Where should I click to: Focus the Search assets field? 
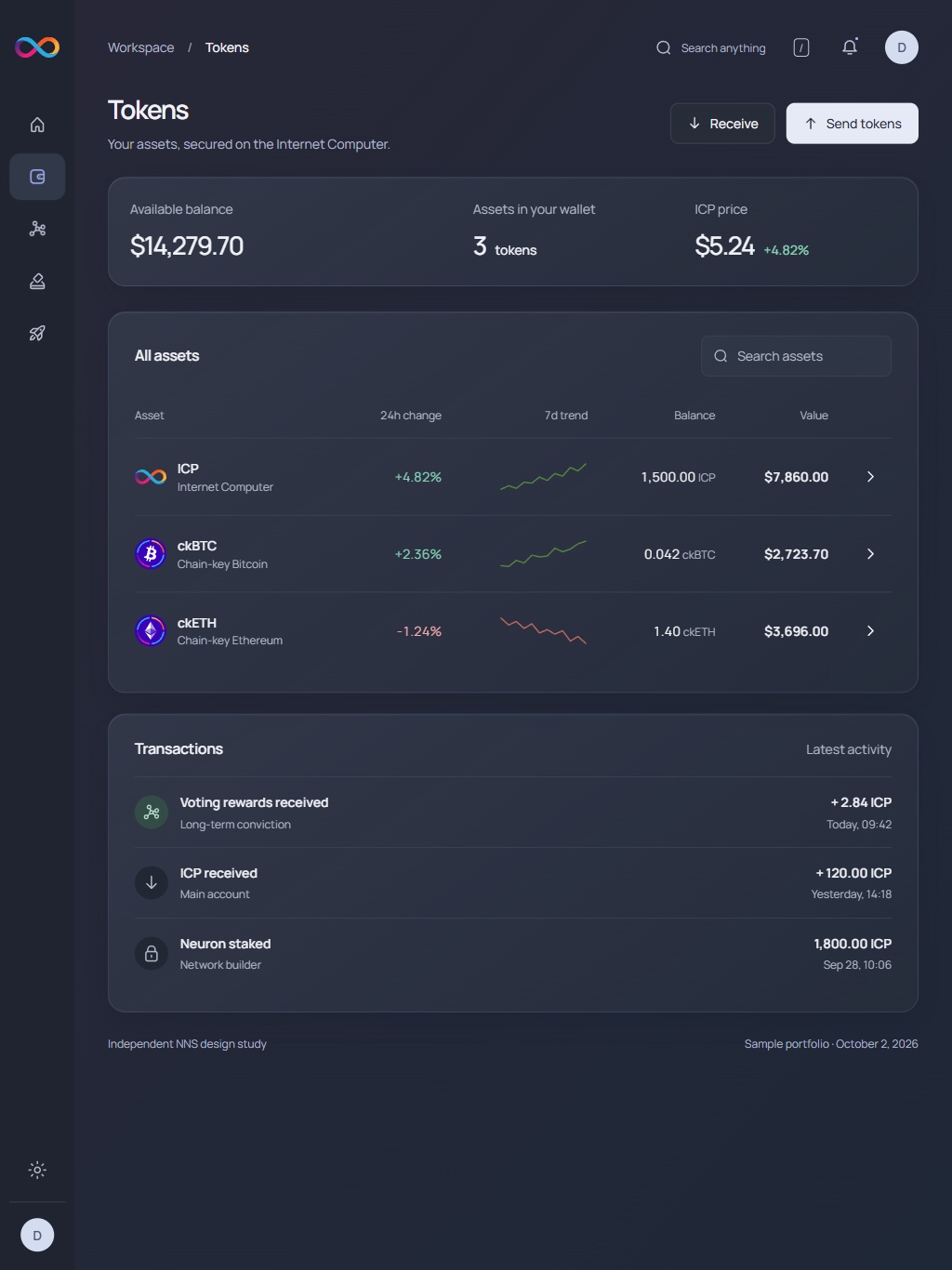(796, 356)
